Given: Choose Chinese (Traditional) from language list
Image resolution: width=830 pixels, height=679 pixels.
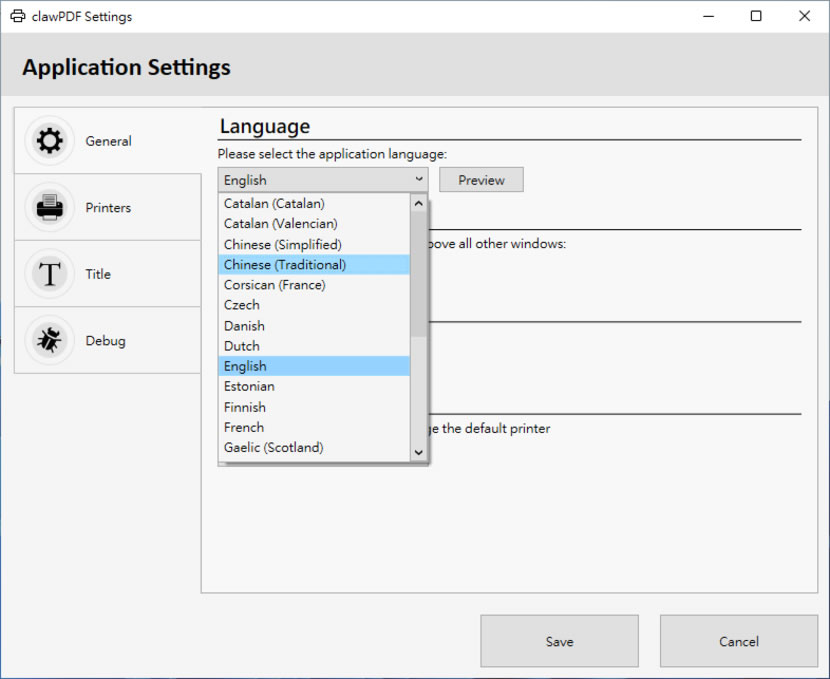Looking at the screenshot, I should click(x=314, y=265).
